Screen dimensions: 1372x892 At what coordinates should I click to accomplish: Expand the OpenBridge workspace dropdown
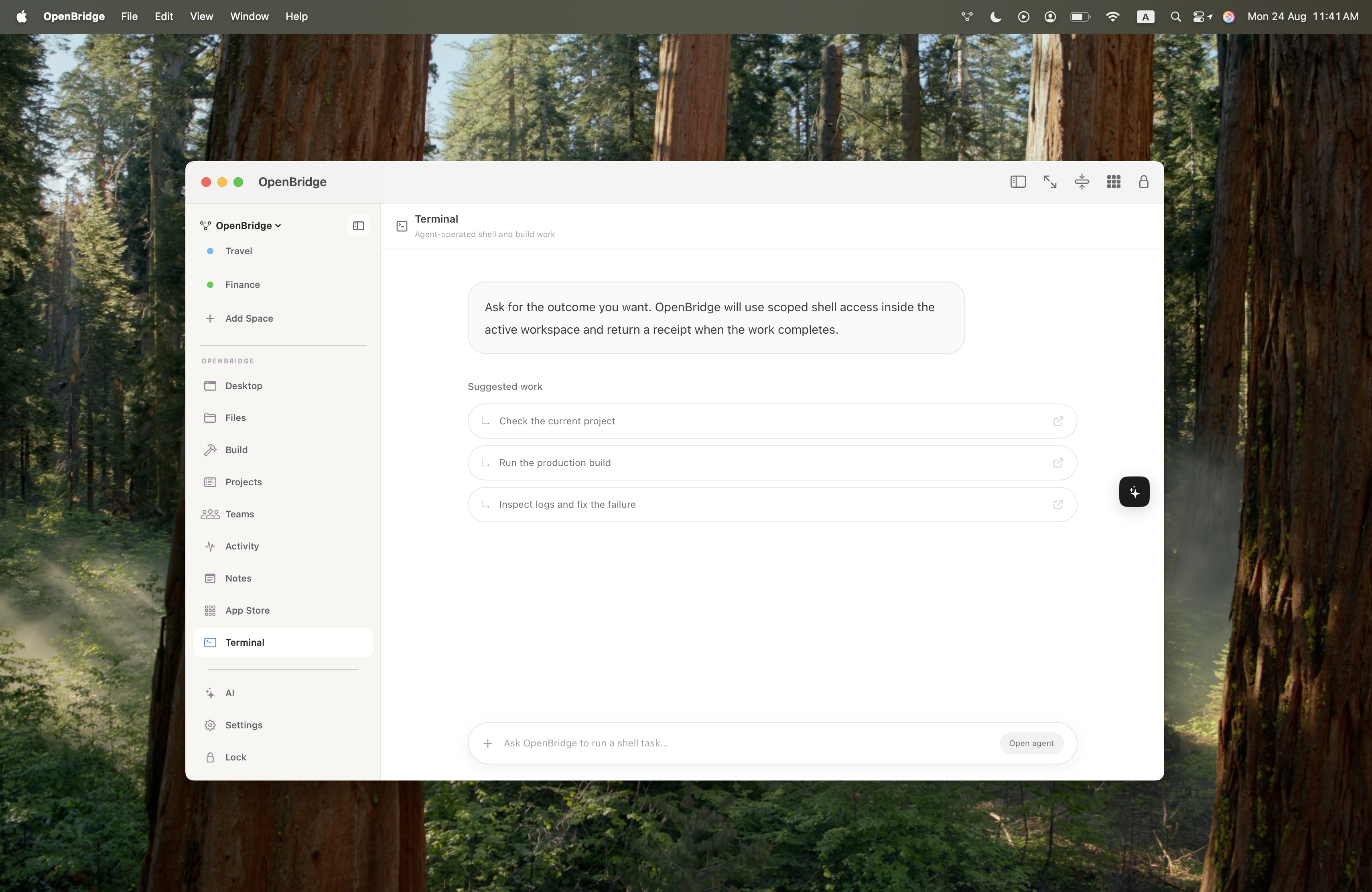[240, 226]
